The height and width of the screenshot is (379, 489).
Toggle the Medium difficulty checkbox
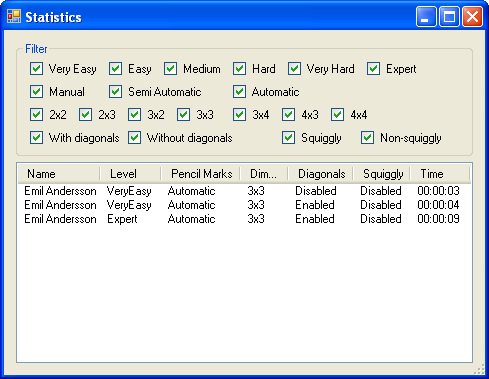click(170, 69)
